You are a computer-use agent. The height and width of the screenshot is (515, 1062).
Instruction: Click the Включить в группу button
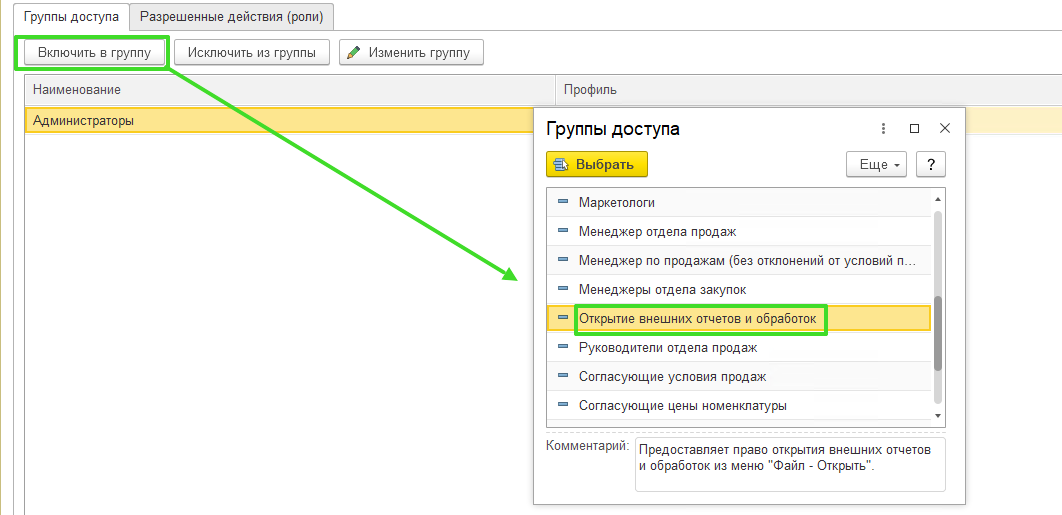tap(94, 52)
